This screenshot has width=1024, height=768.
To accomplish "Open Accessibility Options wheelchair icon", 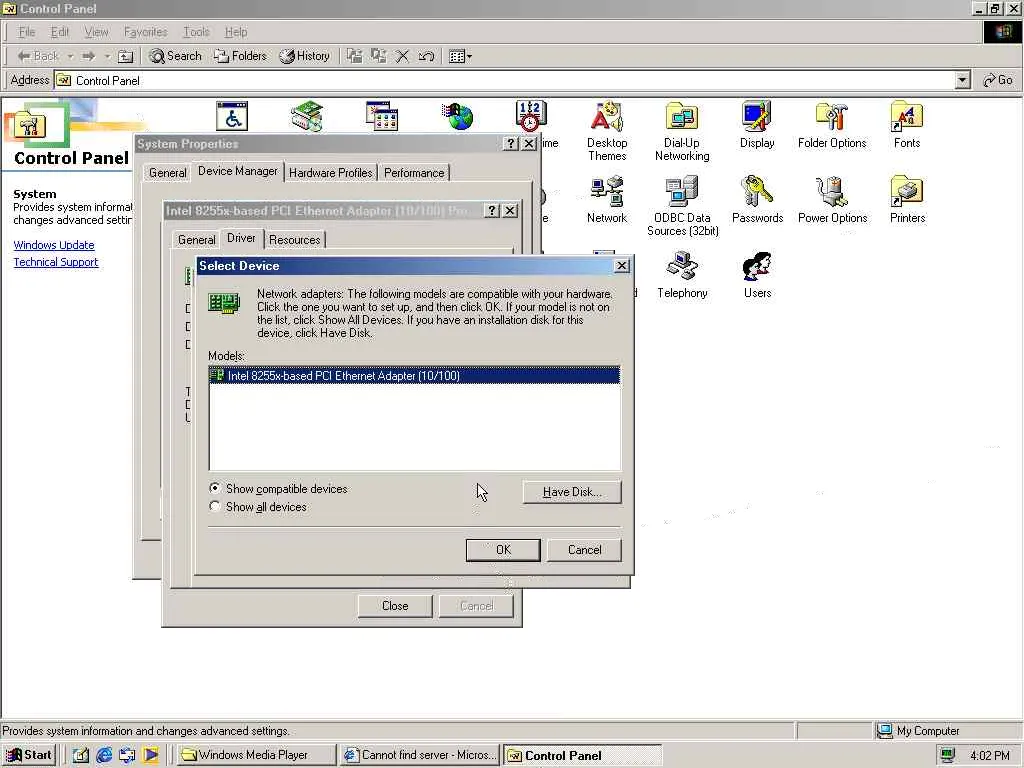I will coord(232,116).
